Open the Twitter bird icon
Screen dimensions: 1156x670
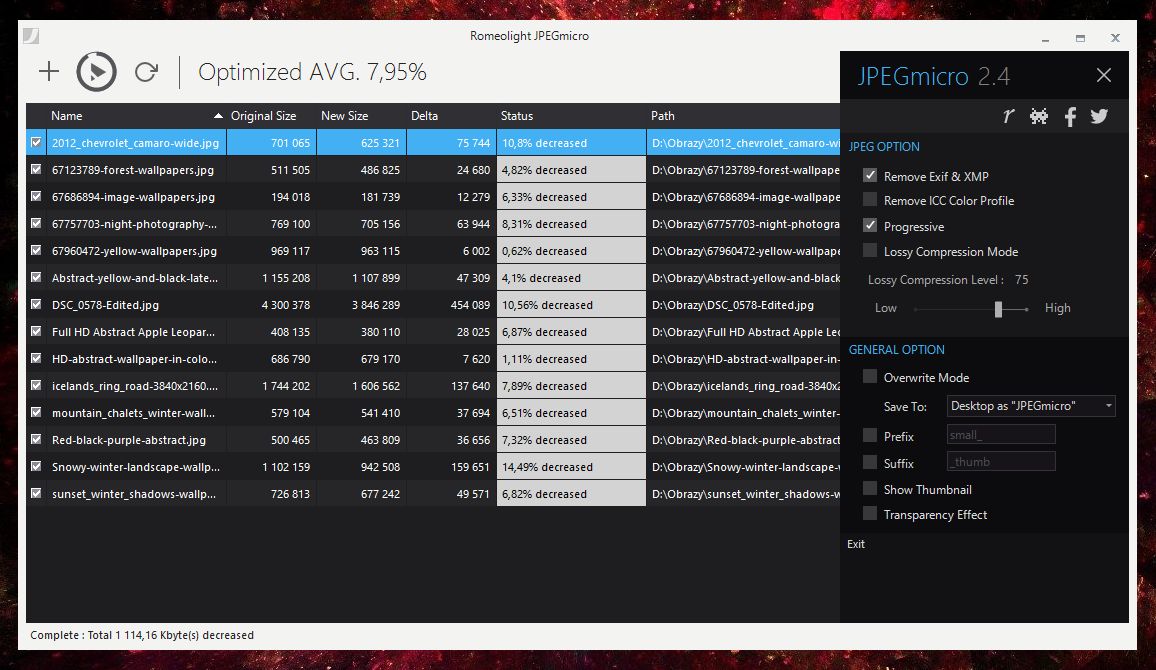[x=1098, y=116]
